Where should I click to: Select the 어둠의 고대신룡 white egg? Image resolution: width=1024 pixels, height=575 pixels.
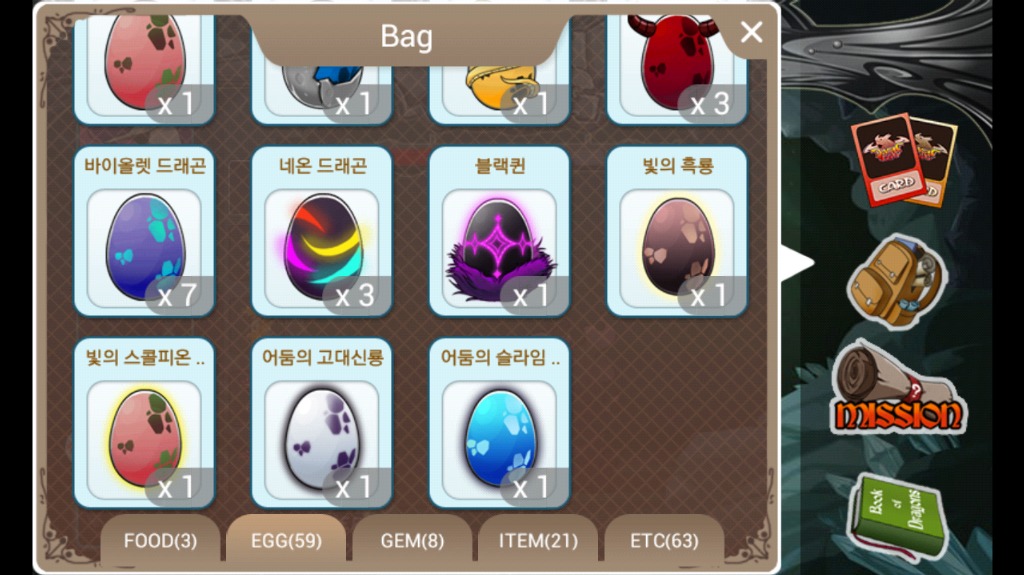point(322,423)
